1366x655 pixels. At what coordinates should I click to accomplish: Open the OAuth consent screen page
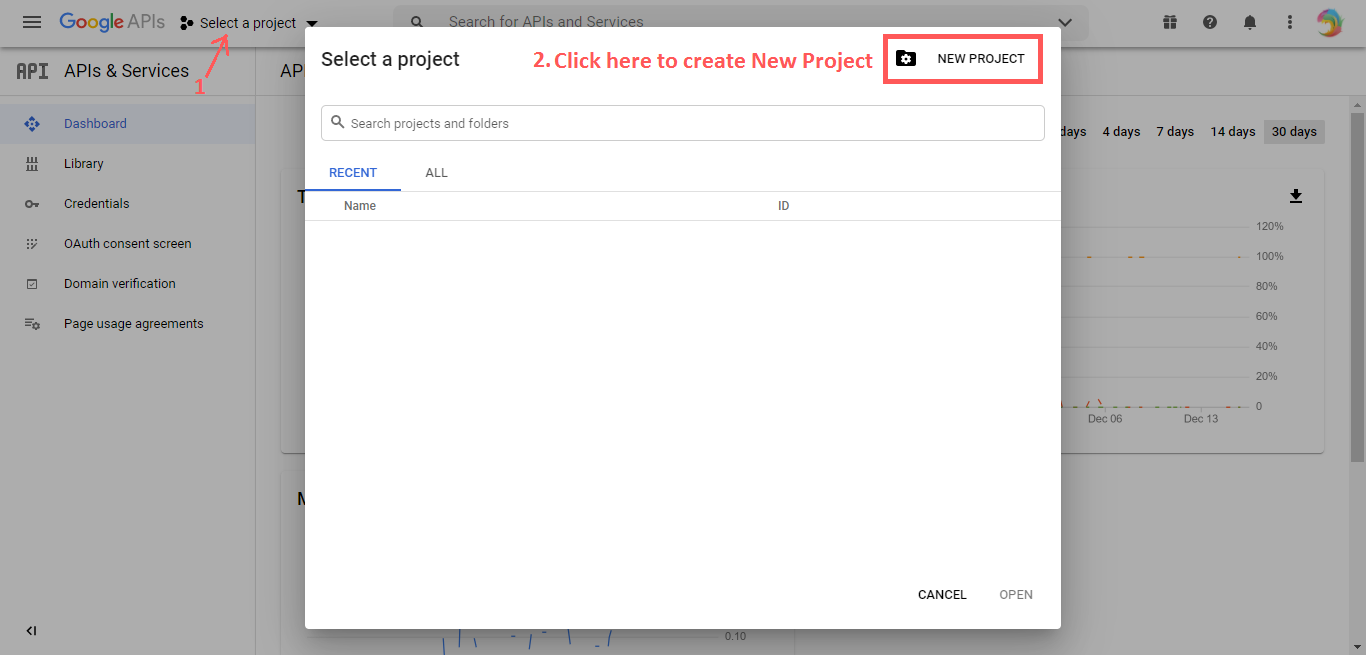point(128,243)
